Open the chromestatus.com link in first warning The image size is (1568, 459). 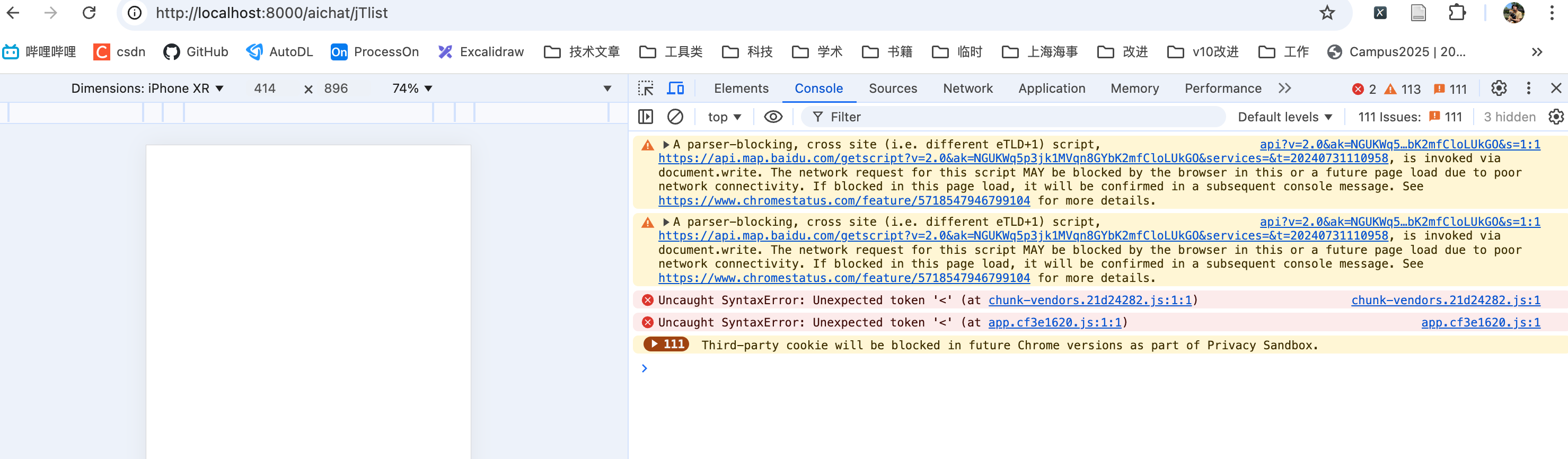click(844, 201)
